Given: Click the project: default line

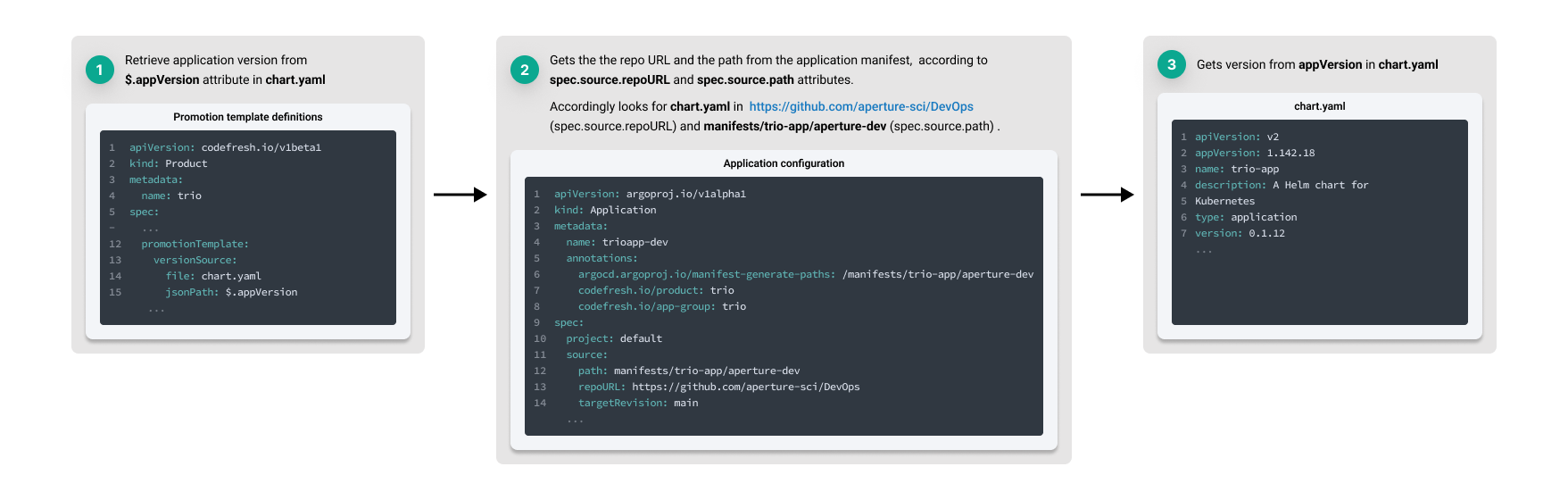Looking at the screenshot, I should [x=613, y=338].
